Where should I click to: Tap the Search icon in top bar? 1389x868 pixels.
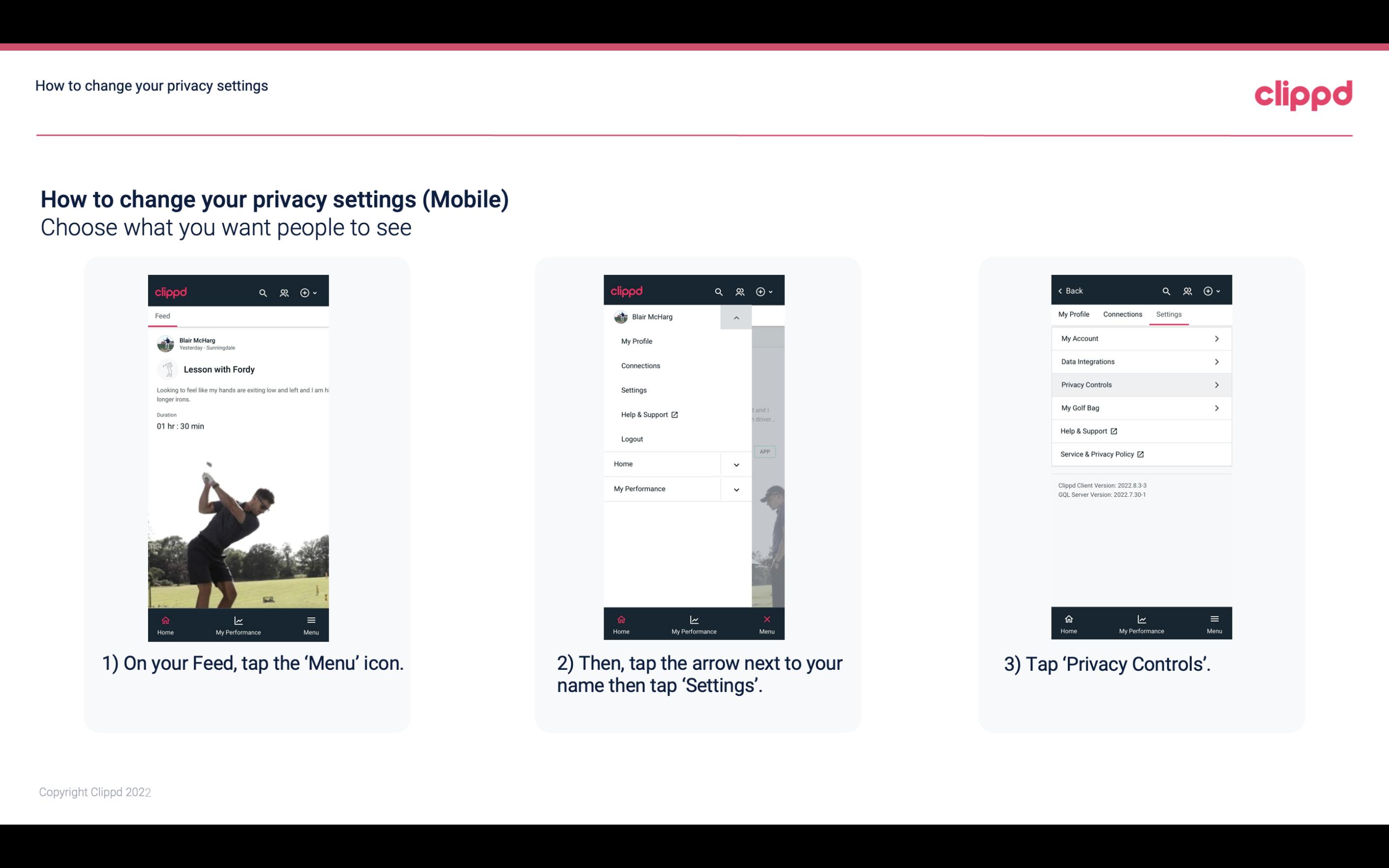coord(262,291)
